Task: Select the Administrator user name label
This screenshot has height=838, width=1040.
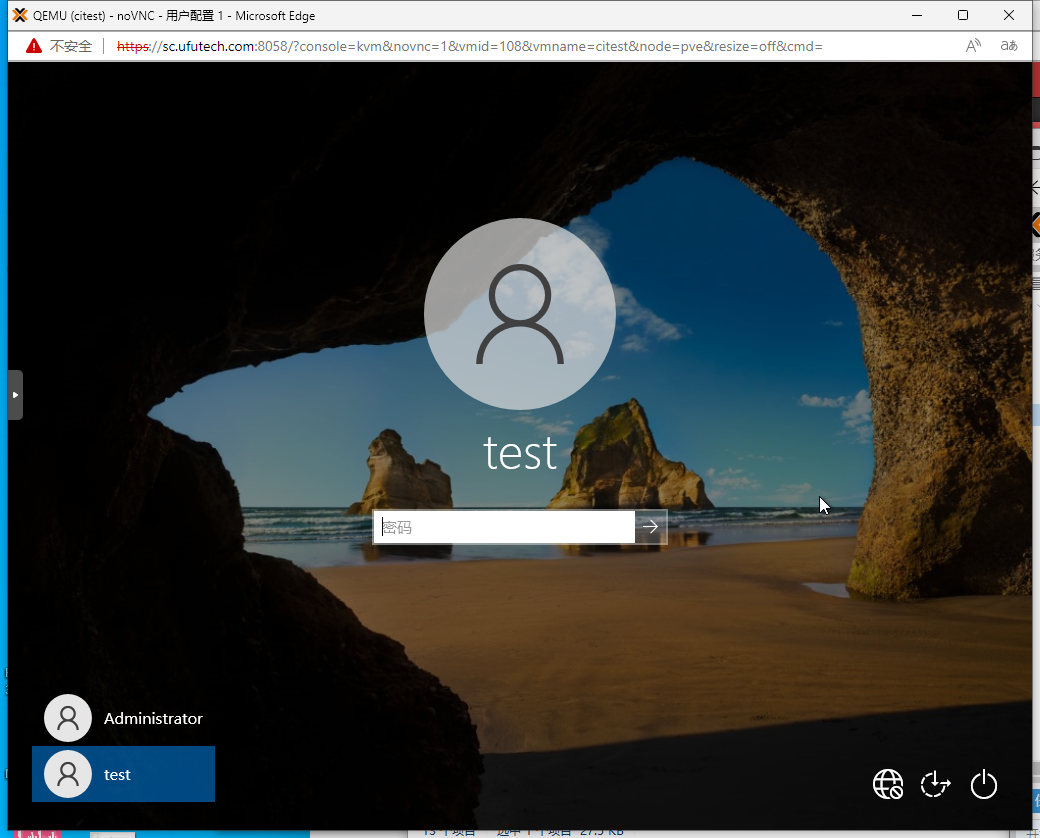Action: pos(153,718)
